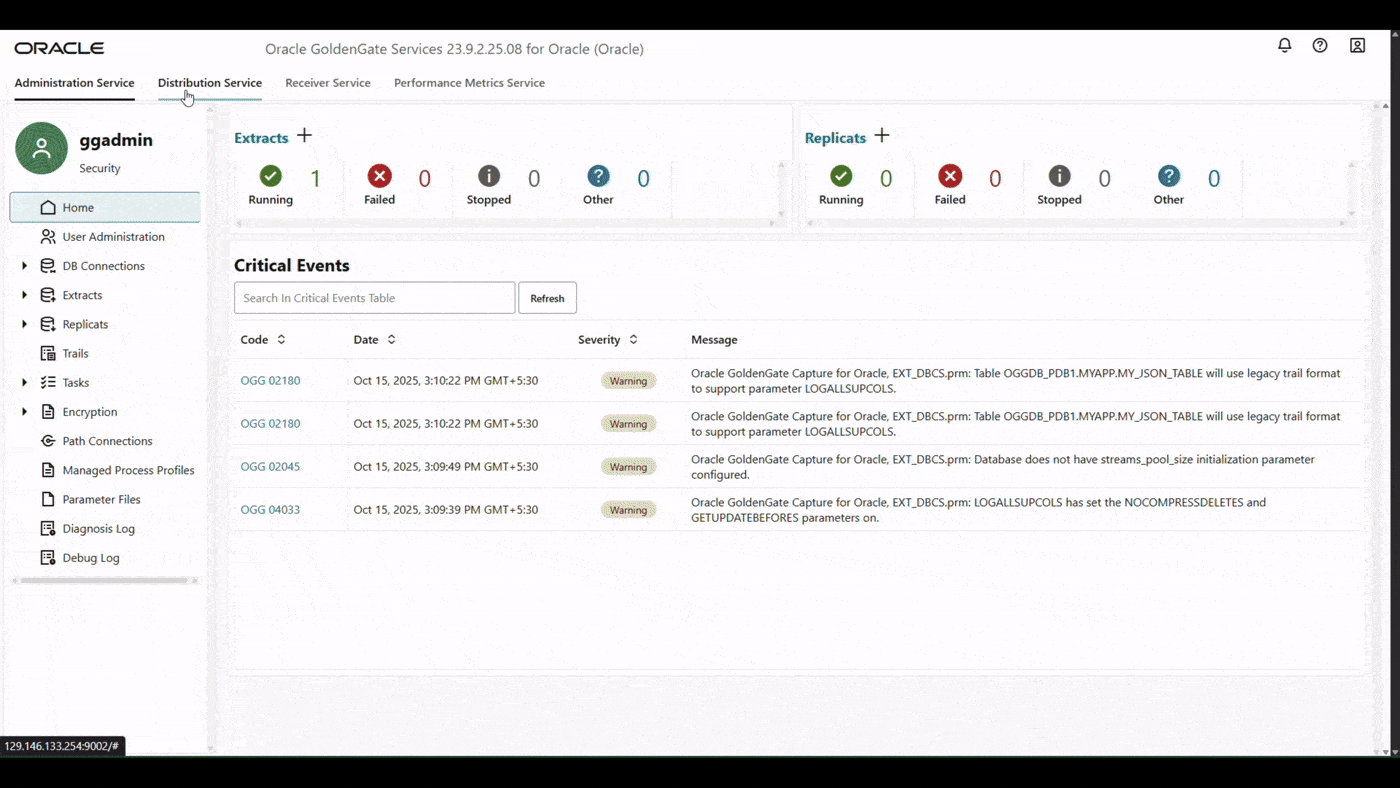Click the Path Connections icon
The height and width of the screenshot is (788, 1400).
48,441
